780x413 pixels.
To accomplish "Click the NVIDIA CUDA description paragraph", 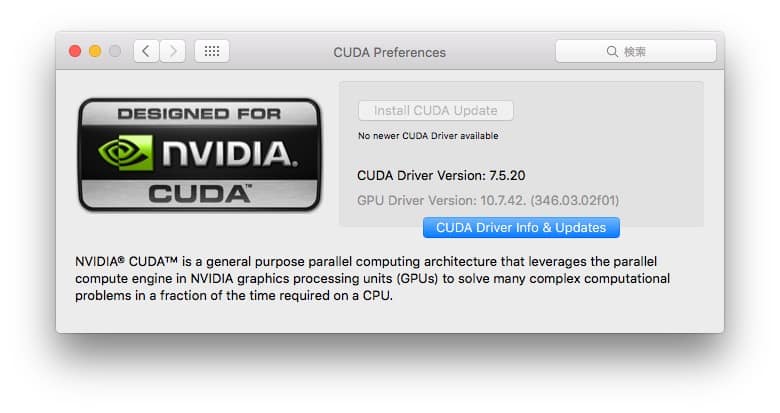I will pyautogui.click(x=372, y=277).
